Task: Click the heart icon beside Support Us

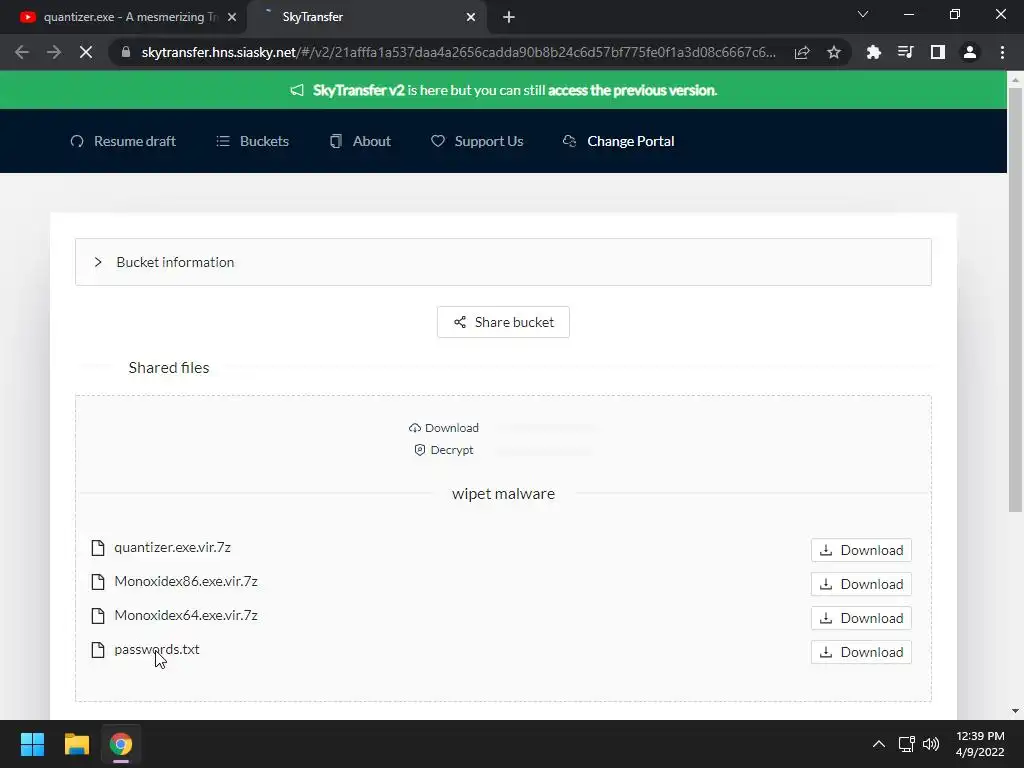Action: (x=438, y=141)
